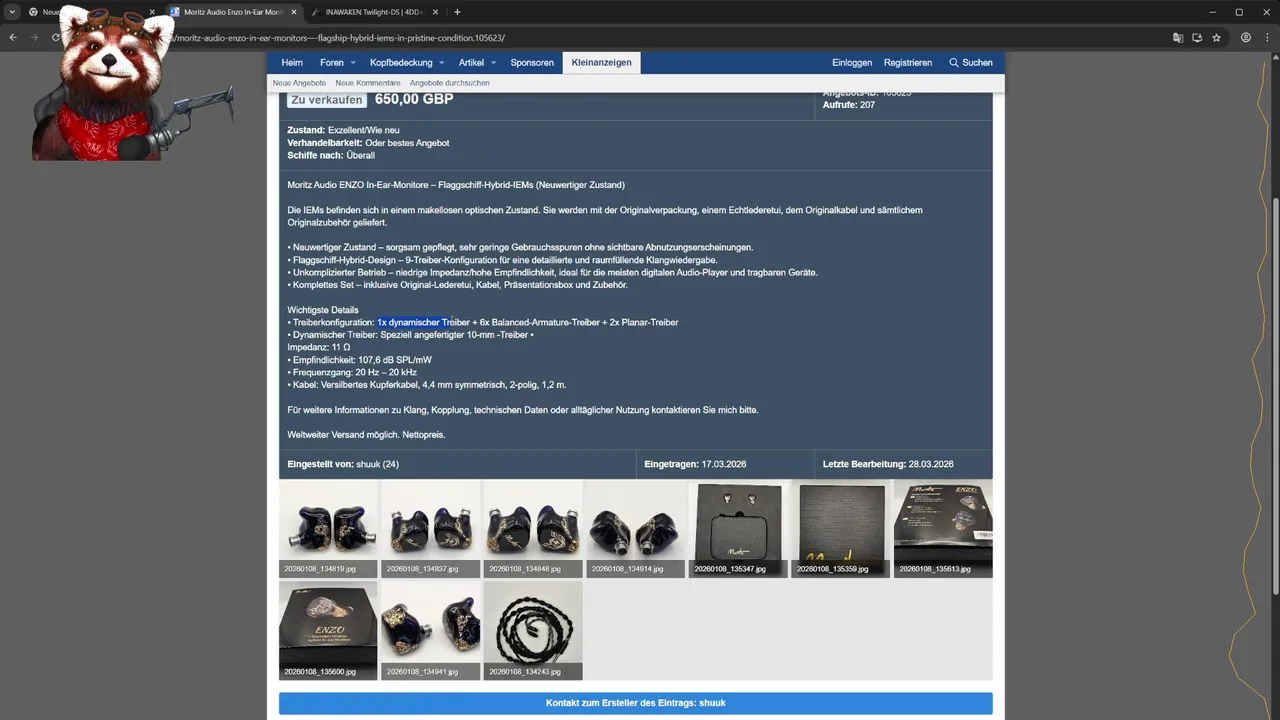This screenshot has width=1280, height=720.
Task: Click the seller name shuuk (24)
Action: 377,464
